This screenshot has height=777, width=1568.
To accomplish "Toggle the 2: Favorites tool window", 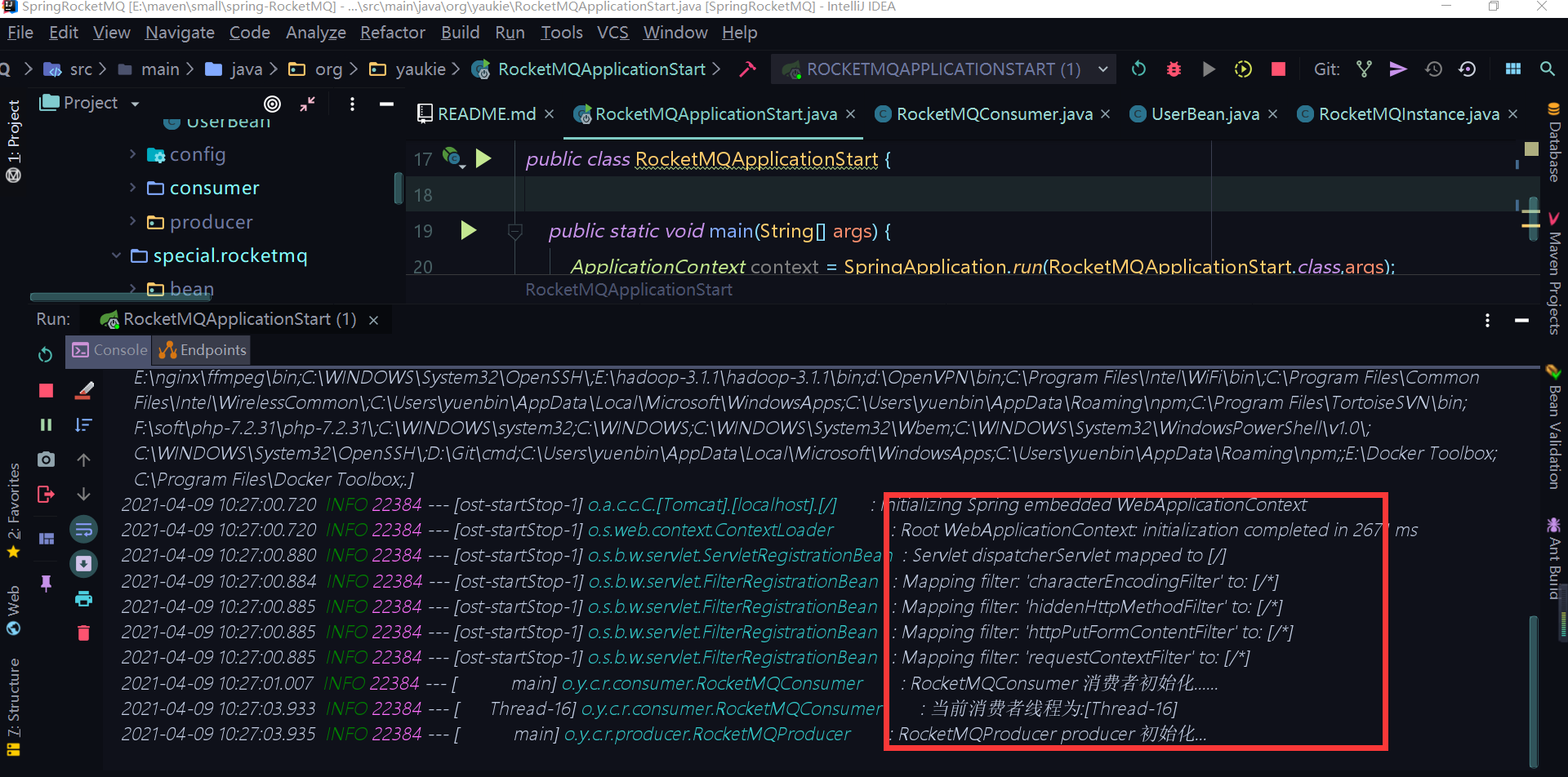I will (13, 510).
